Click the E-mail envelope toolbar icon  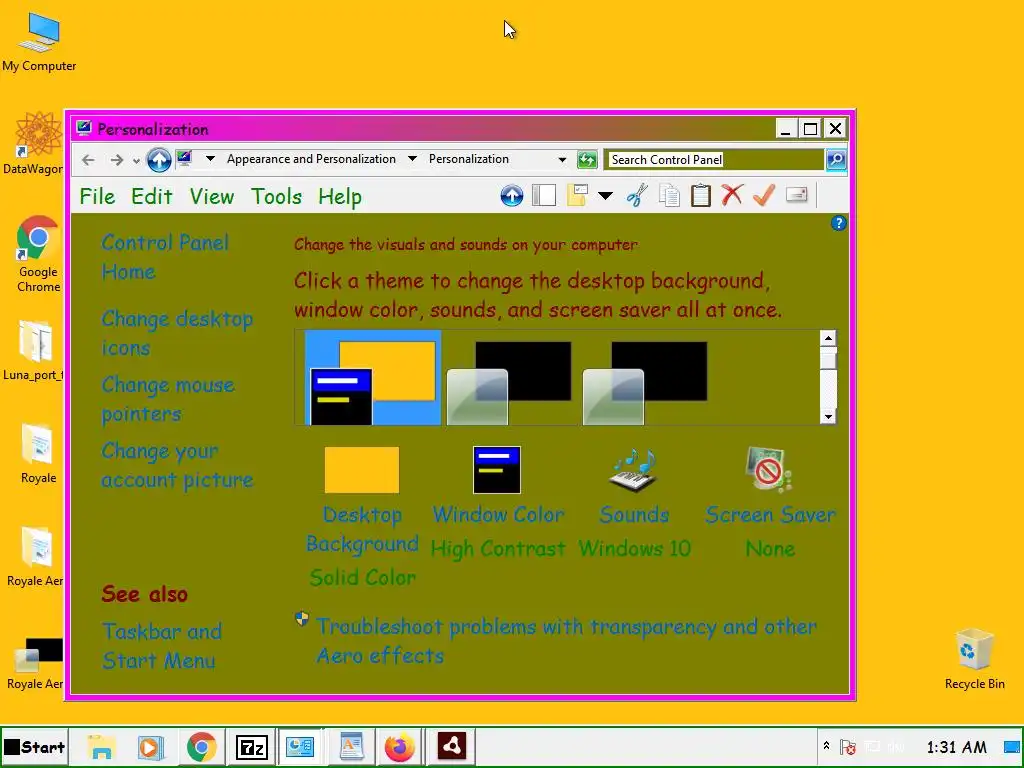(797, 195)
